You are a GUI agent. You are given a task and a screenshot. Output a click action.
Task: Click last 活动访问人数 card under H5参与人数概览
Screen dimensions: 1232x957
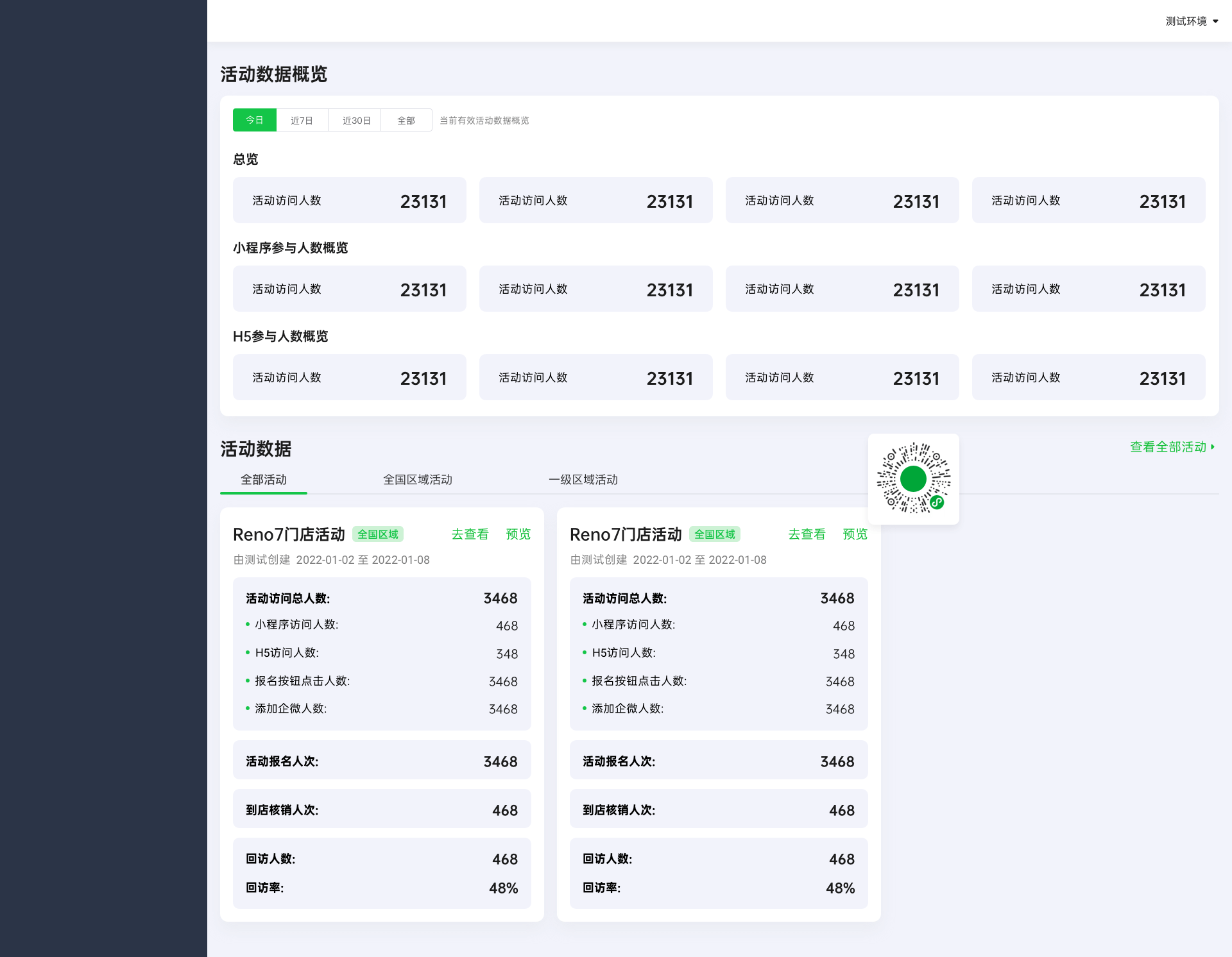click(x=1088, y=378)
